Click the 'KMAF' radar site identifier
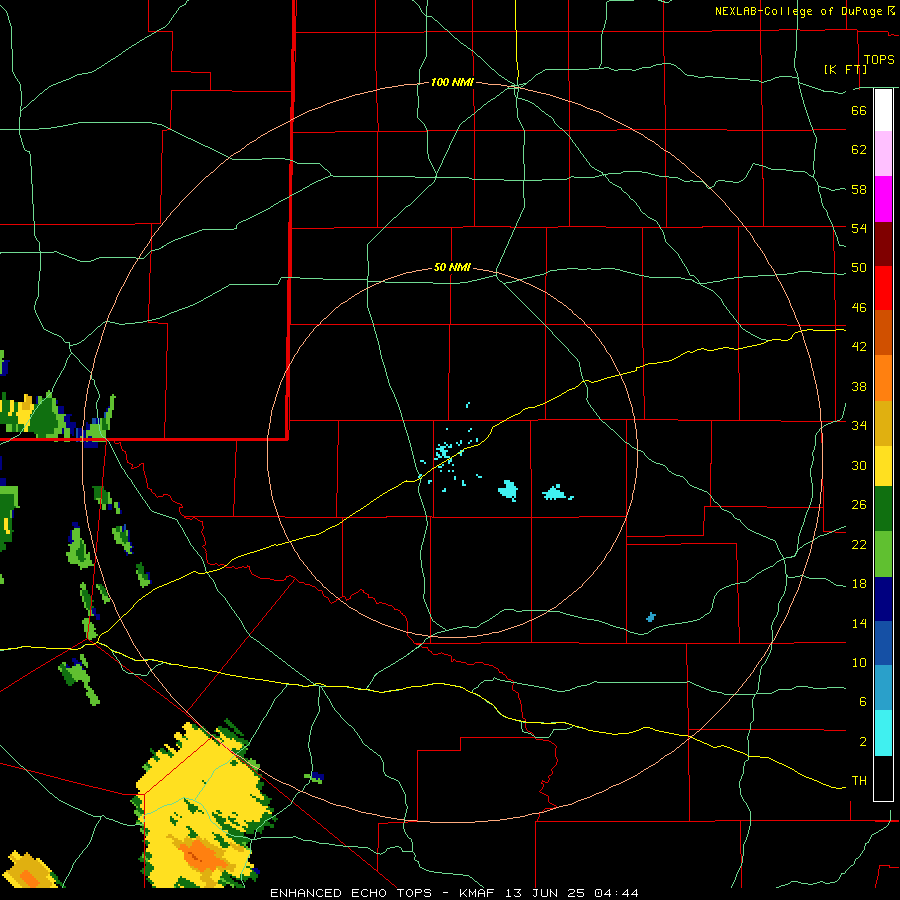This screenshot has width=900, height=900. point(479,893)
